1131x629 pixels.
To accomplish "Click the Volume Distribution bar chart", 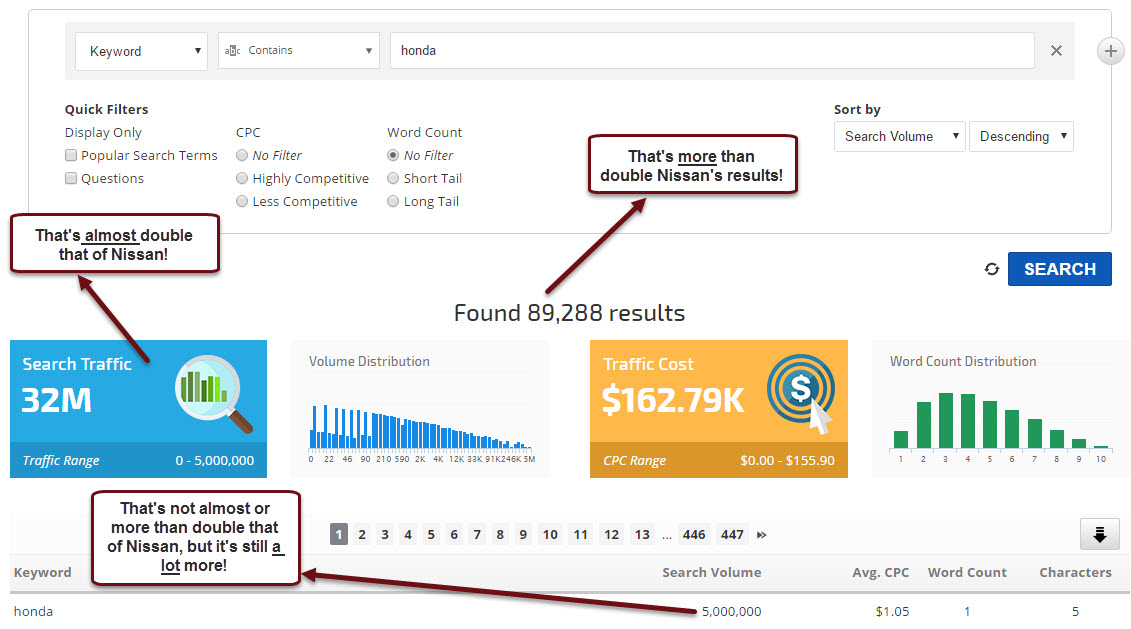I will point(421,428).
